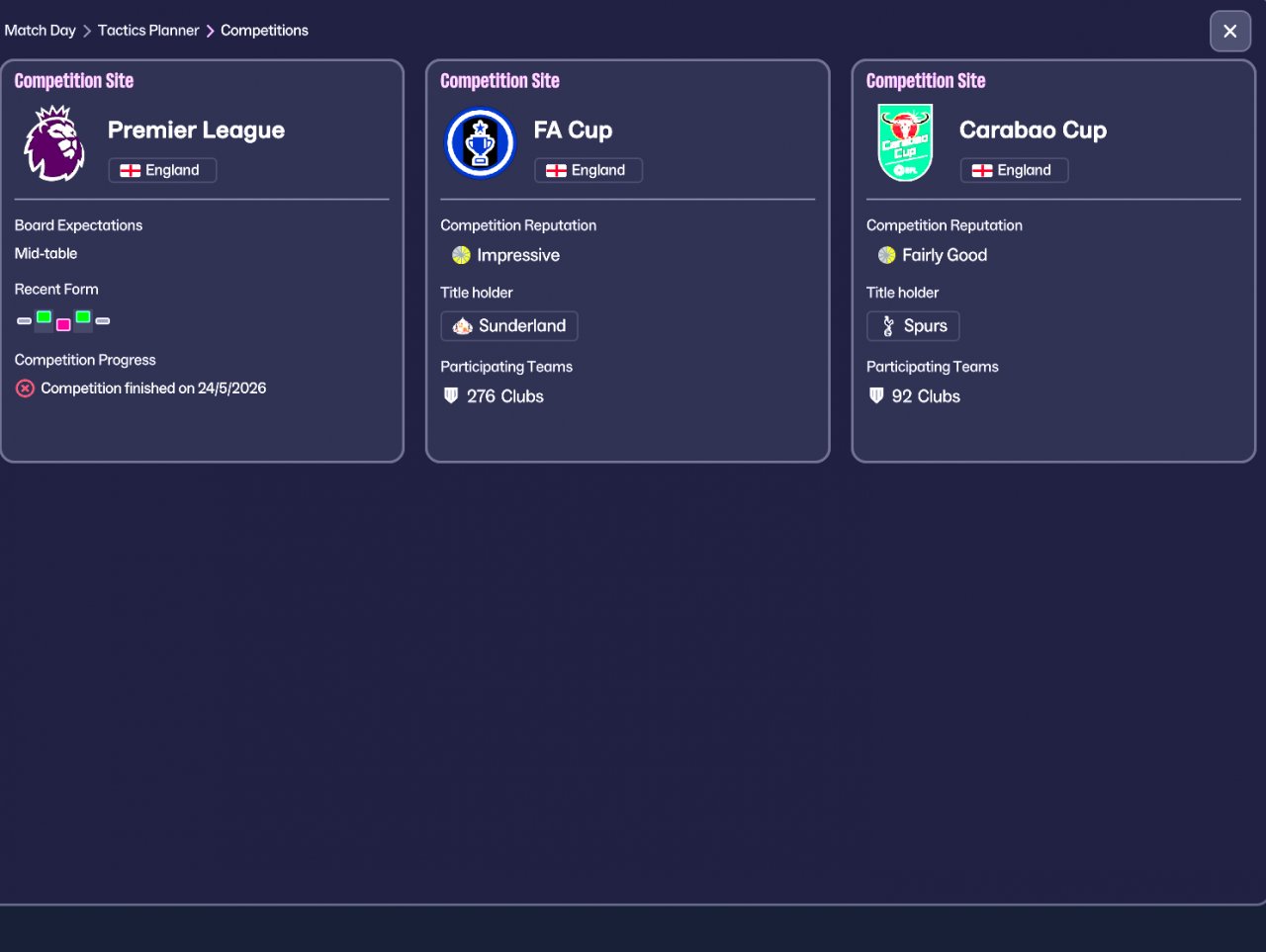Image resolution: width=1266 pixels, height=952 pixels.
Task: Click FA Cup 'Title holder' label
Action: [477, 293]
